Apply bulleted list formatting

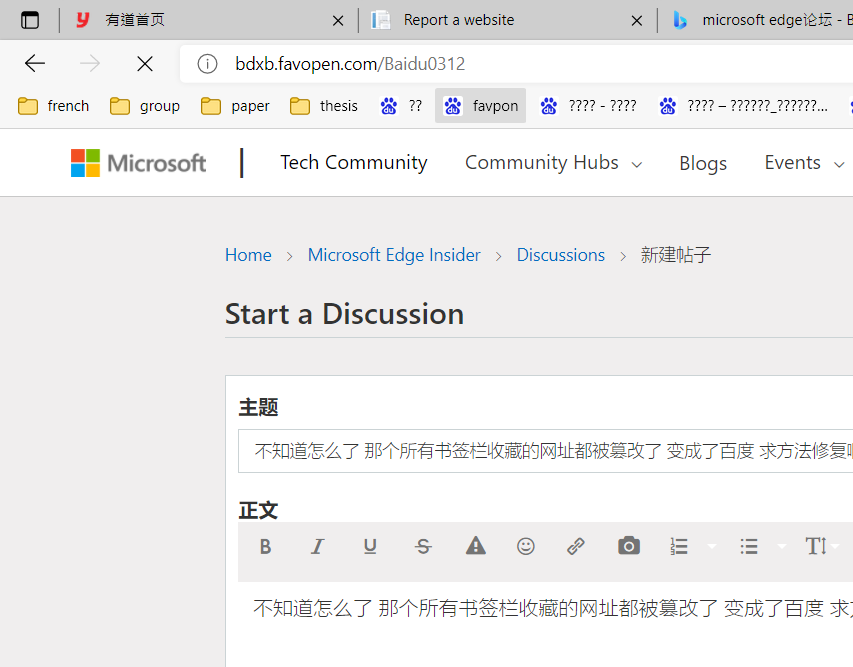click(x=749, y=546)
